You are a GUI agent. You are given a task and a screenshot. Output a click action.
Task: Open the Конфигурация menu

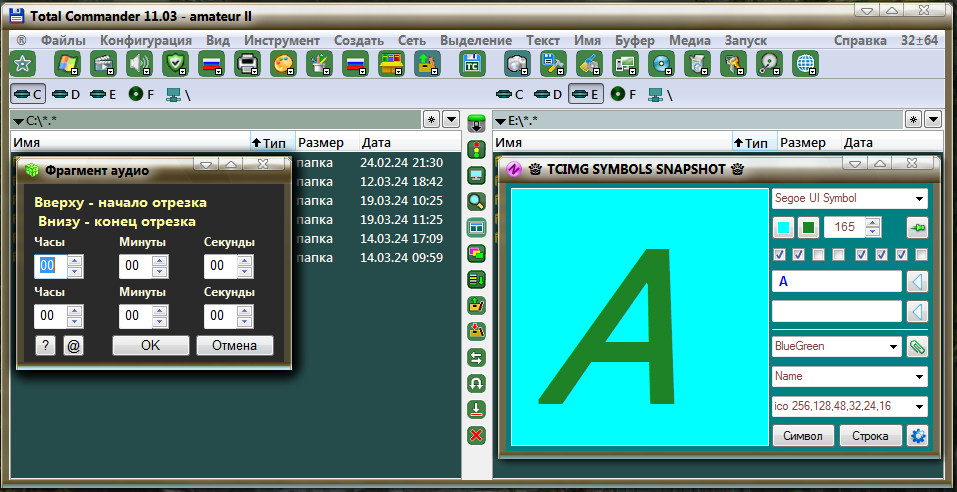(x=146, y=40)
